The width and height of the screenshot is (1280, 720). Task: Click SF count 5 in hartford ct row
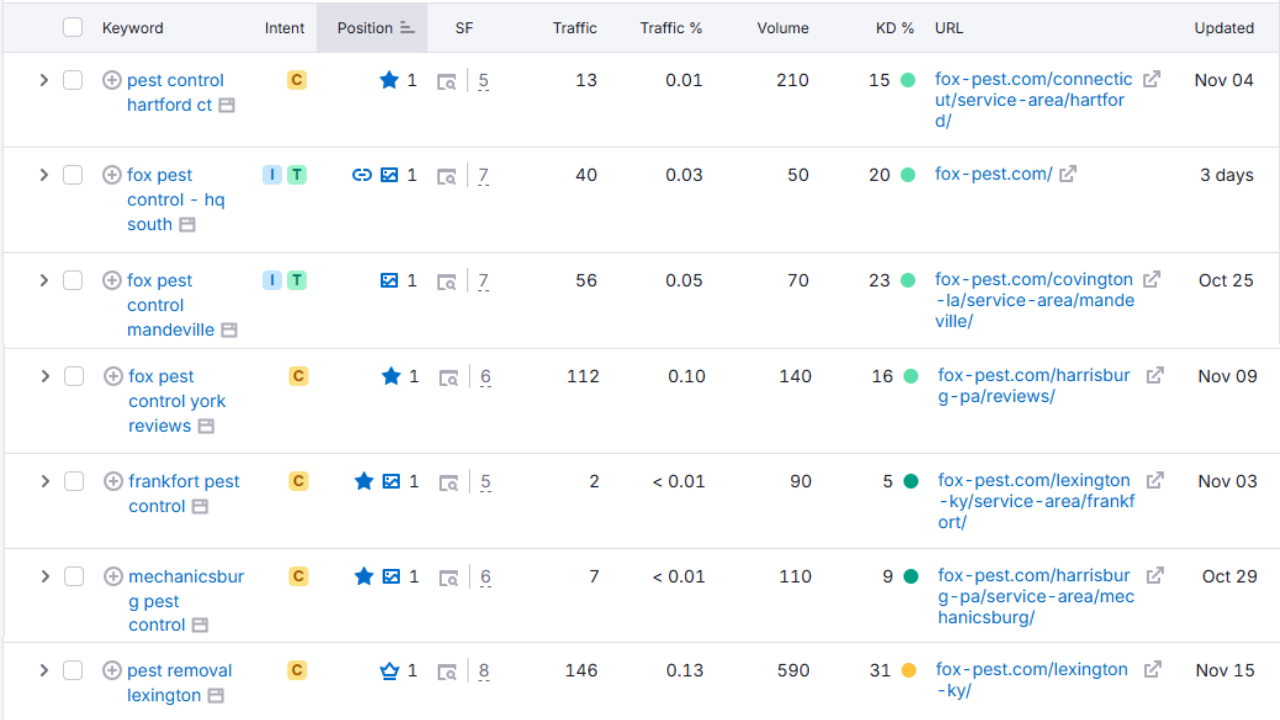point(484,81)
